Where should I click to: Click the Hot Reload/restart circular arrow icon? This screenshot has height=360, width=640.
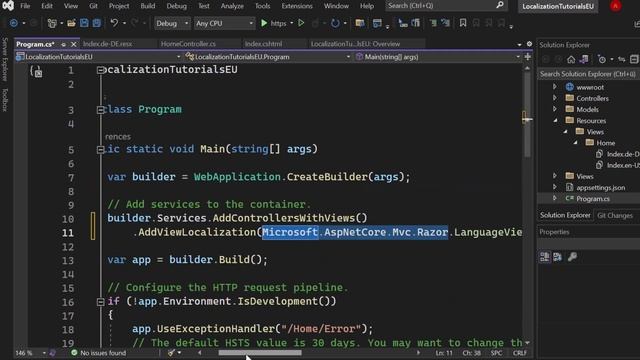click(x=335, y=23)
